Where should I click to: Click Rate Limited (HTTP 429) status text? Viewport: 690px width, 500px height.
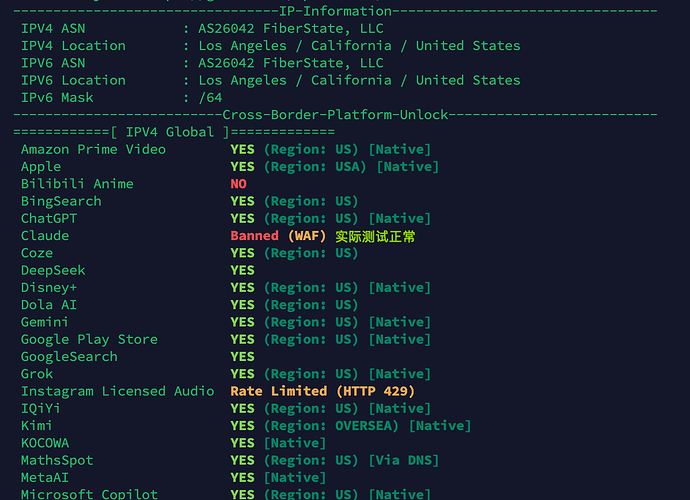click(x=323, y=391)
